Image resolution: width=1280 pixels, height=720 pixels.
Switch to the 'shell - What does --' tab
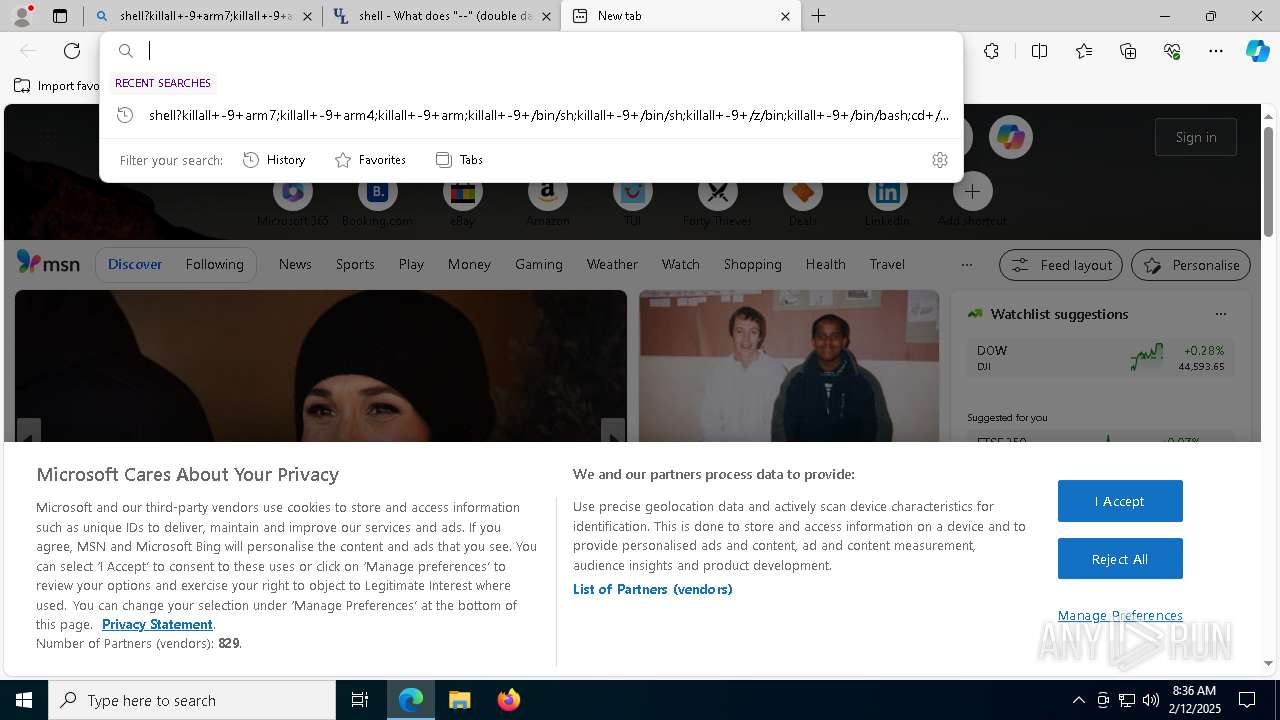pos(442,16)
